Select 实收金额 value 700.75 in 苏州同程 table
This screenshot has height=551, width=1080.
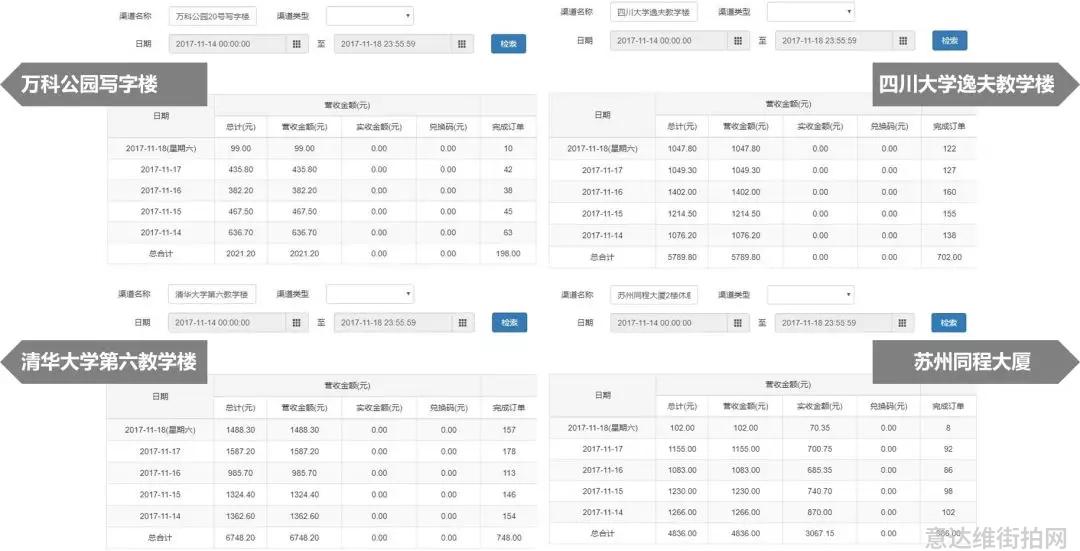tap(820, 449)
